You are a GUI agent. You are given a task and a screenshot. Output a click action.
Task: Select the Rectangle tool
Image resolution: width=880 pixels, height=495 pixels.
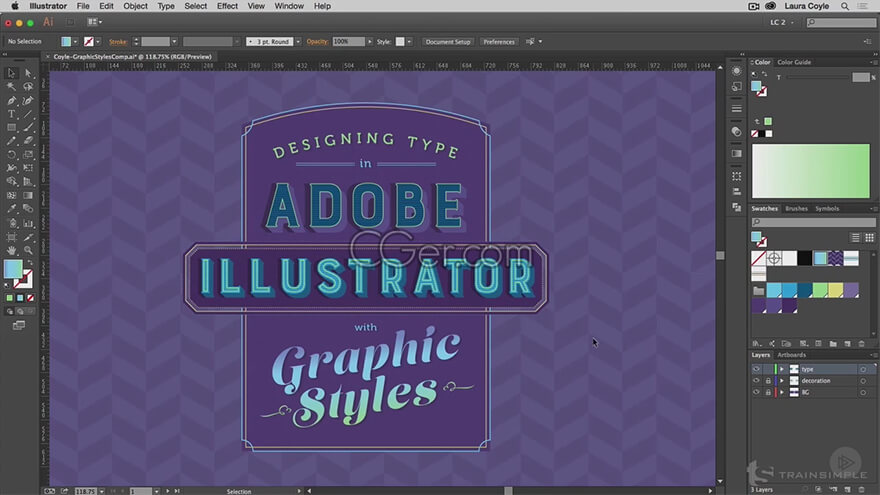pyautogui.click(x=11, y=127)
